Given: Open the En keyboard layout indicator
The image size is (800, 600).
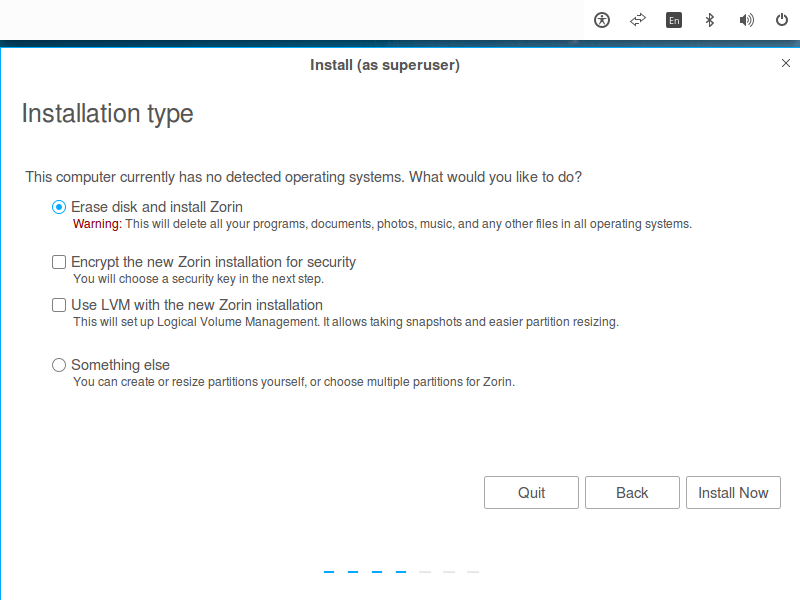Looking at the screenshot, I should (x=674, y=20).
